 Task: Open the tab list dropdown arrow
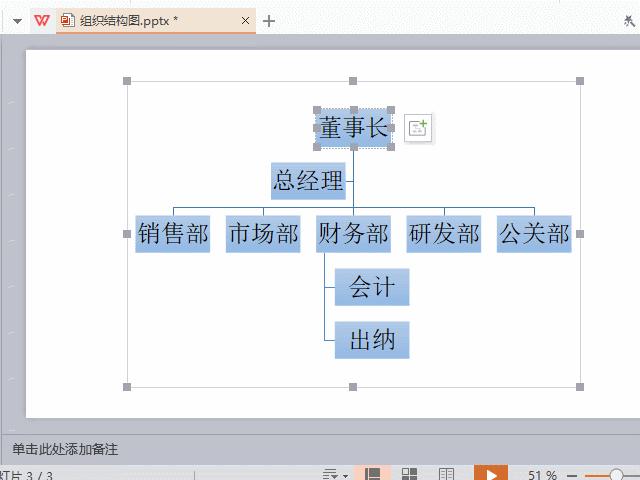pos(17,21)
